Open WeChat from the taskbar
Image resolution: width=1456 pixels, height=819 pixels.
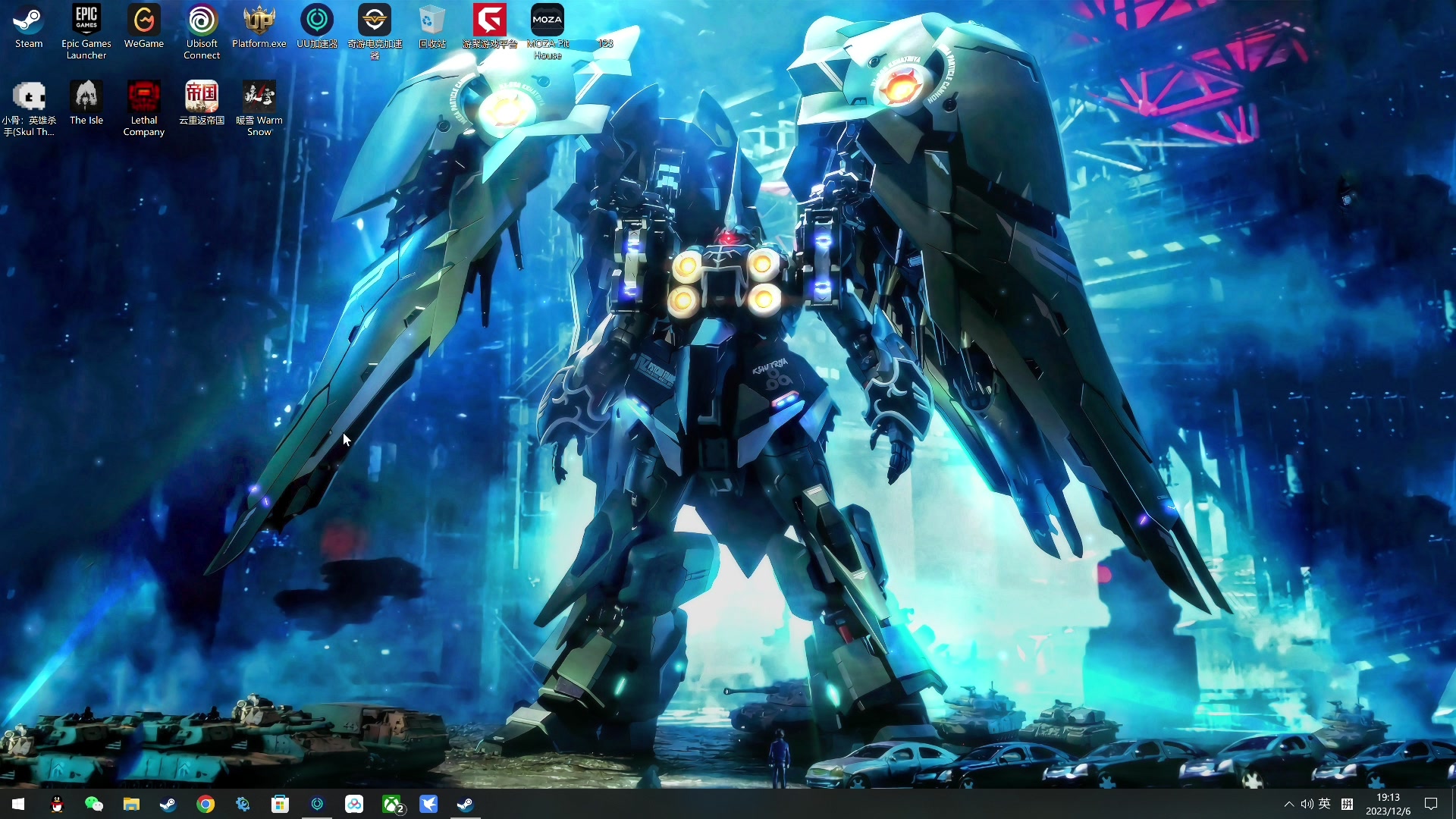[94, 804]
